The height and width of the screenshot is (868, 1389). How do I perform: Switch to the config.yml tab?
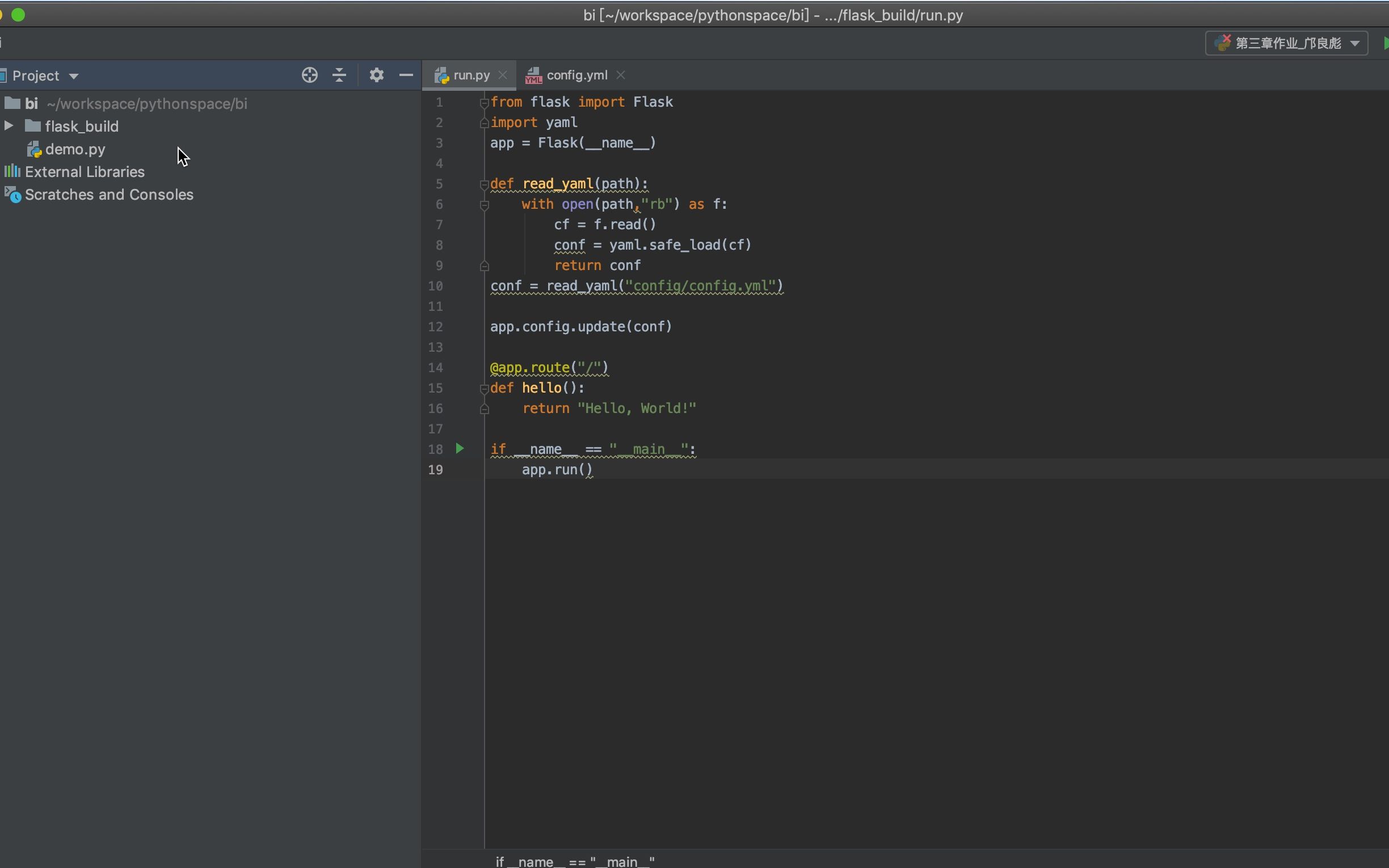(576, 75)
